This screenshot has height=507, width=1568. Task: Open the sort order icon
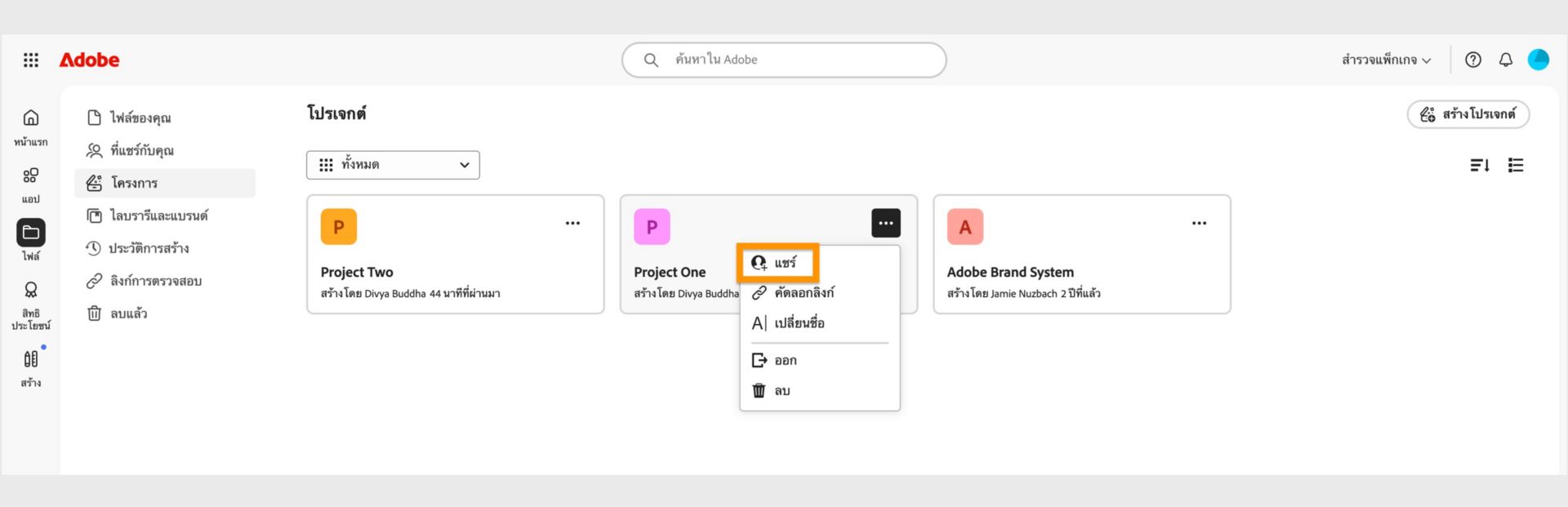pyautogui.click(x=1479, y=165)
